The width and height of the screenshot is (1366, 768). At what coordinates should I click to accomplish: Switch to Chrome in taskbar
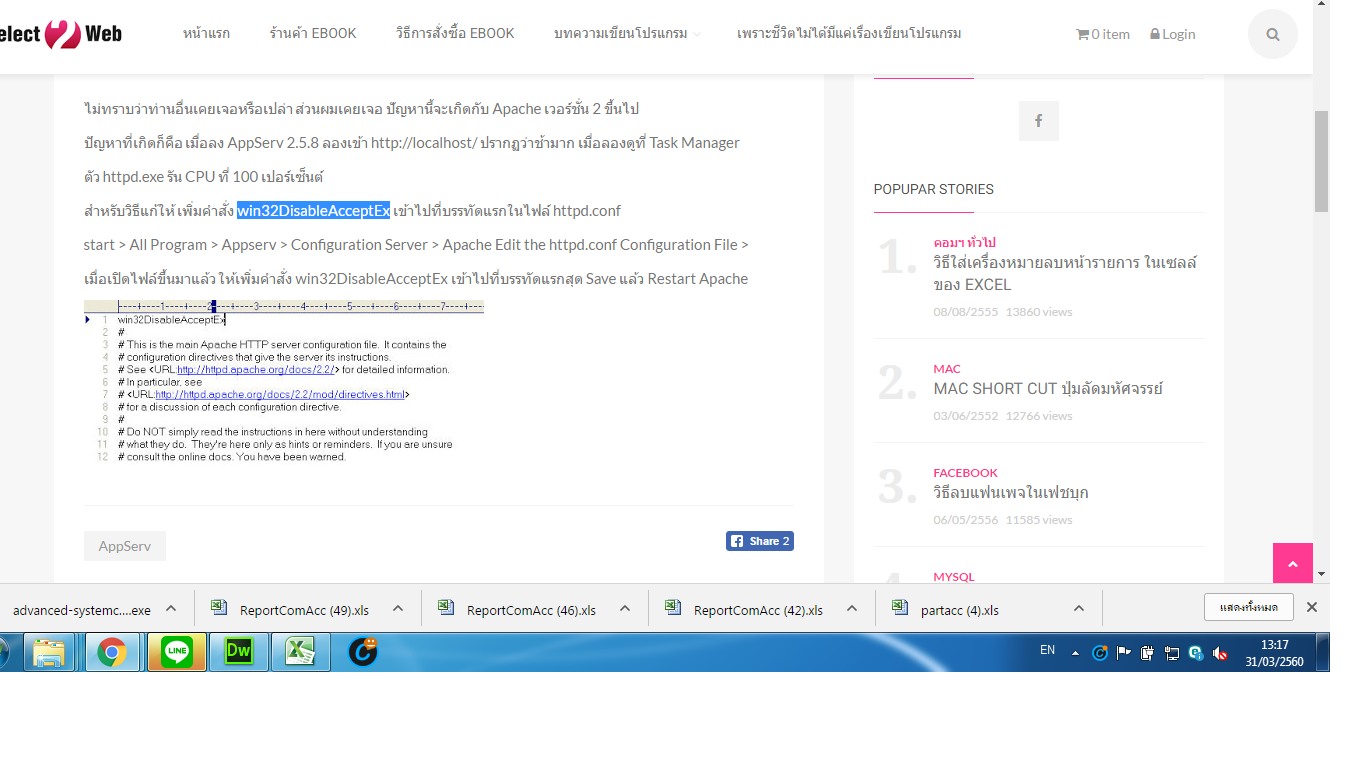[x=112, y=653]
